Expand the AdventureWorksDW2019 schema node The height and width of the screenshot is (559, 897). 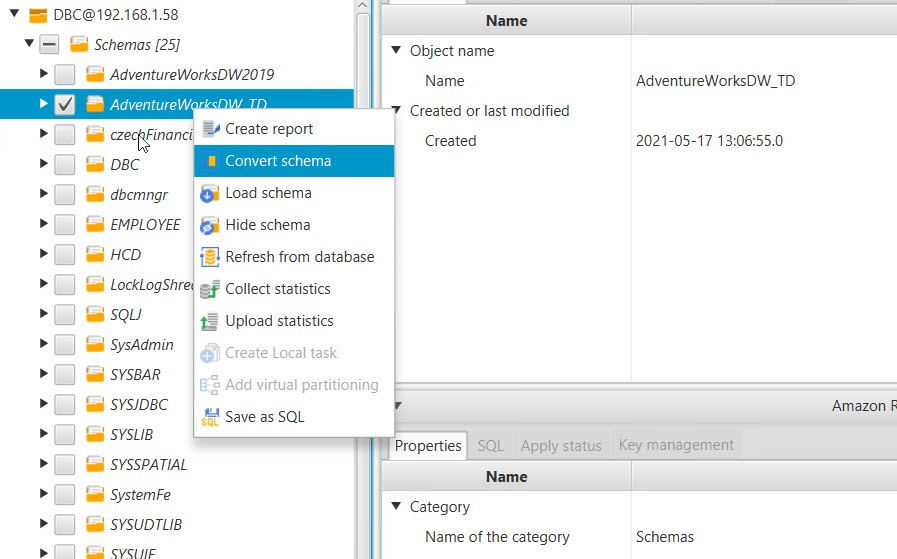click(x=43, y=73)
